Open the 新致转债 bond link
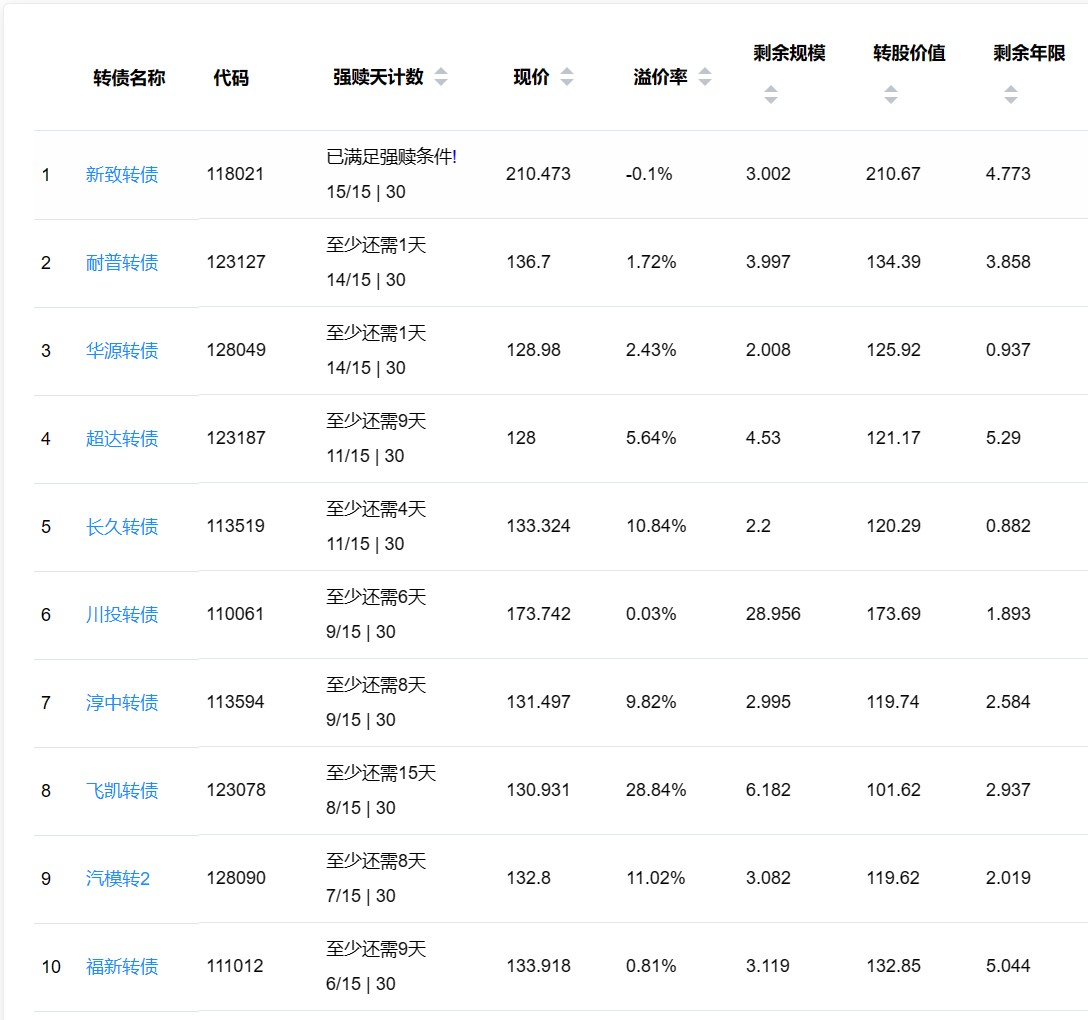The width and height of the screenshot is (1088, 1020). [122, 175]
